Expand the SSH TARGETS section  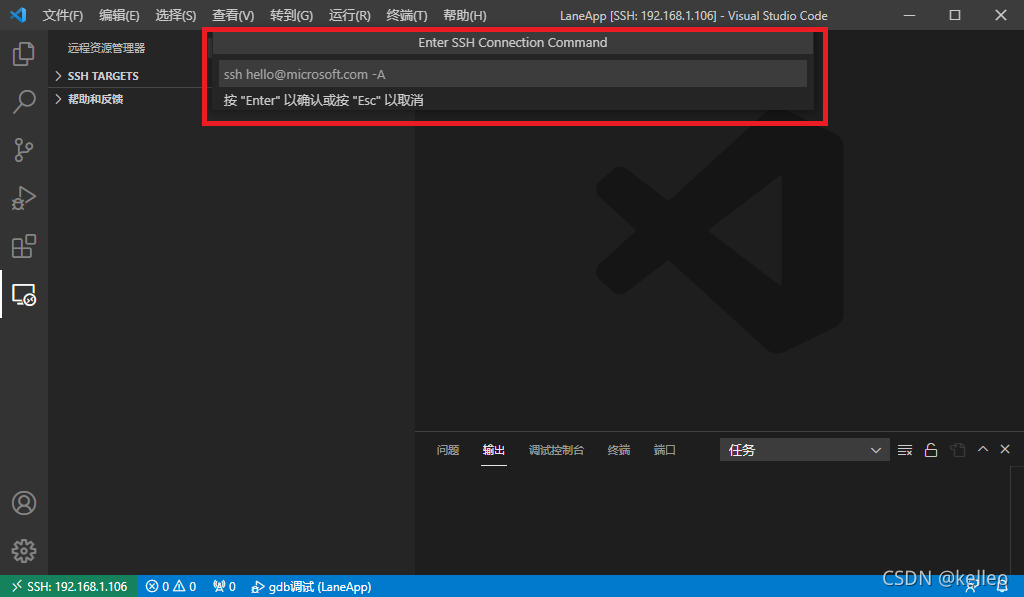103,76
